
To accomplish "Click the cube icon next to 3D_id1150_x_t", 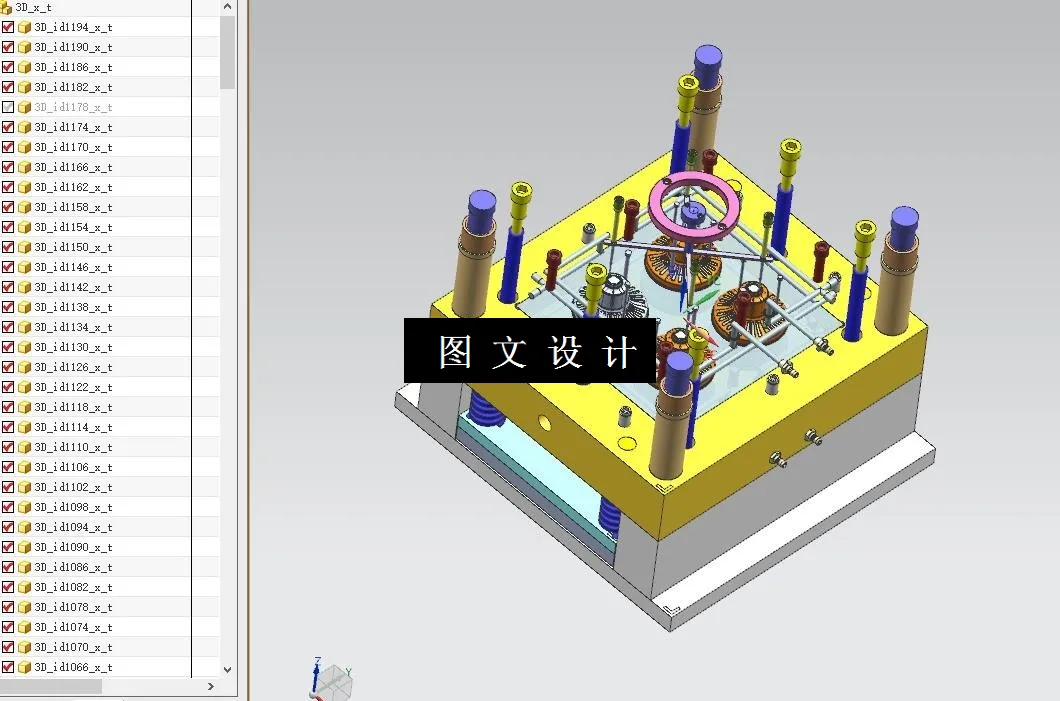I will (22, 247).
